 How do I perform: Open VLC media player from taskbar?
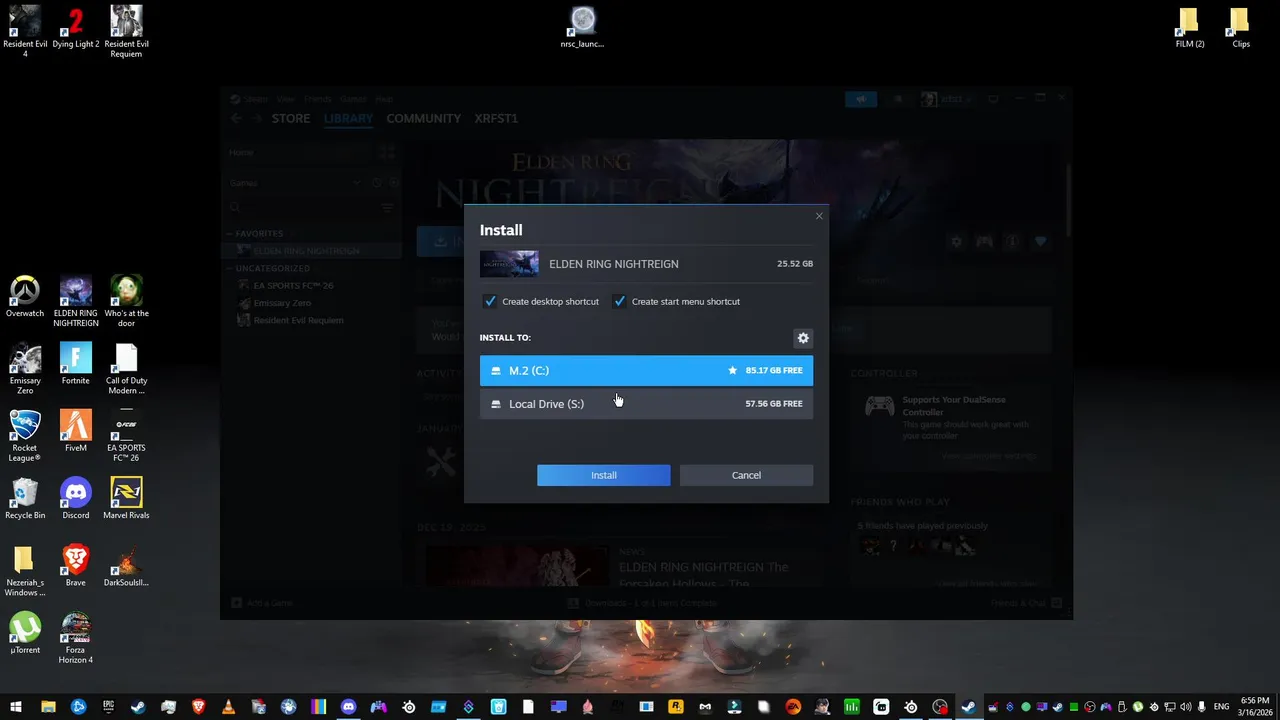pos(228,707)
